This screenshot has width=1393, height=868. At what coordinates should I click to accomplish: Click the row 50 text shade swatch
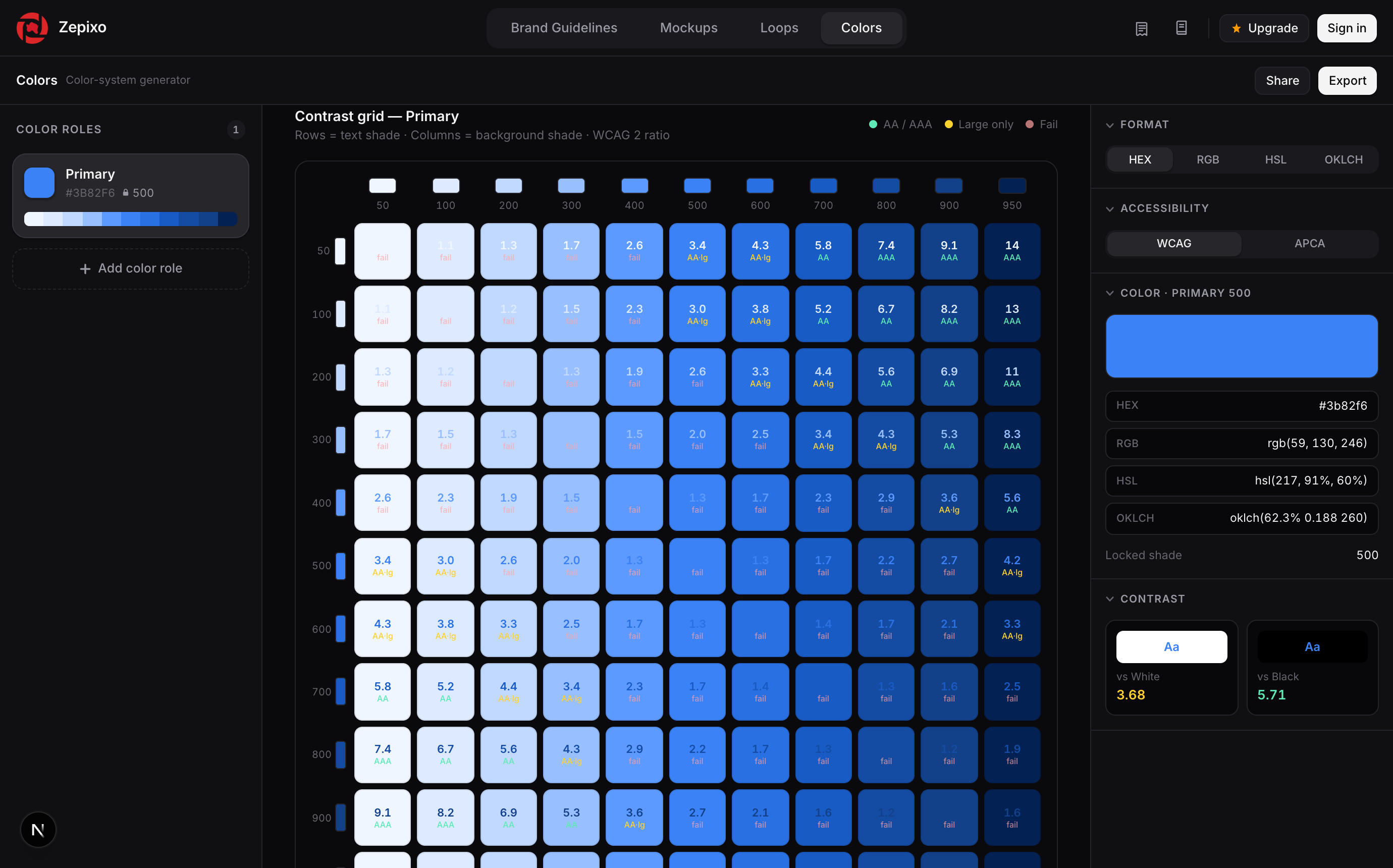pyautogui.click(x=340, y=251)
